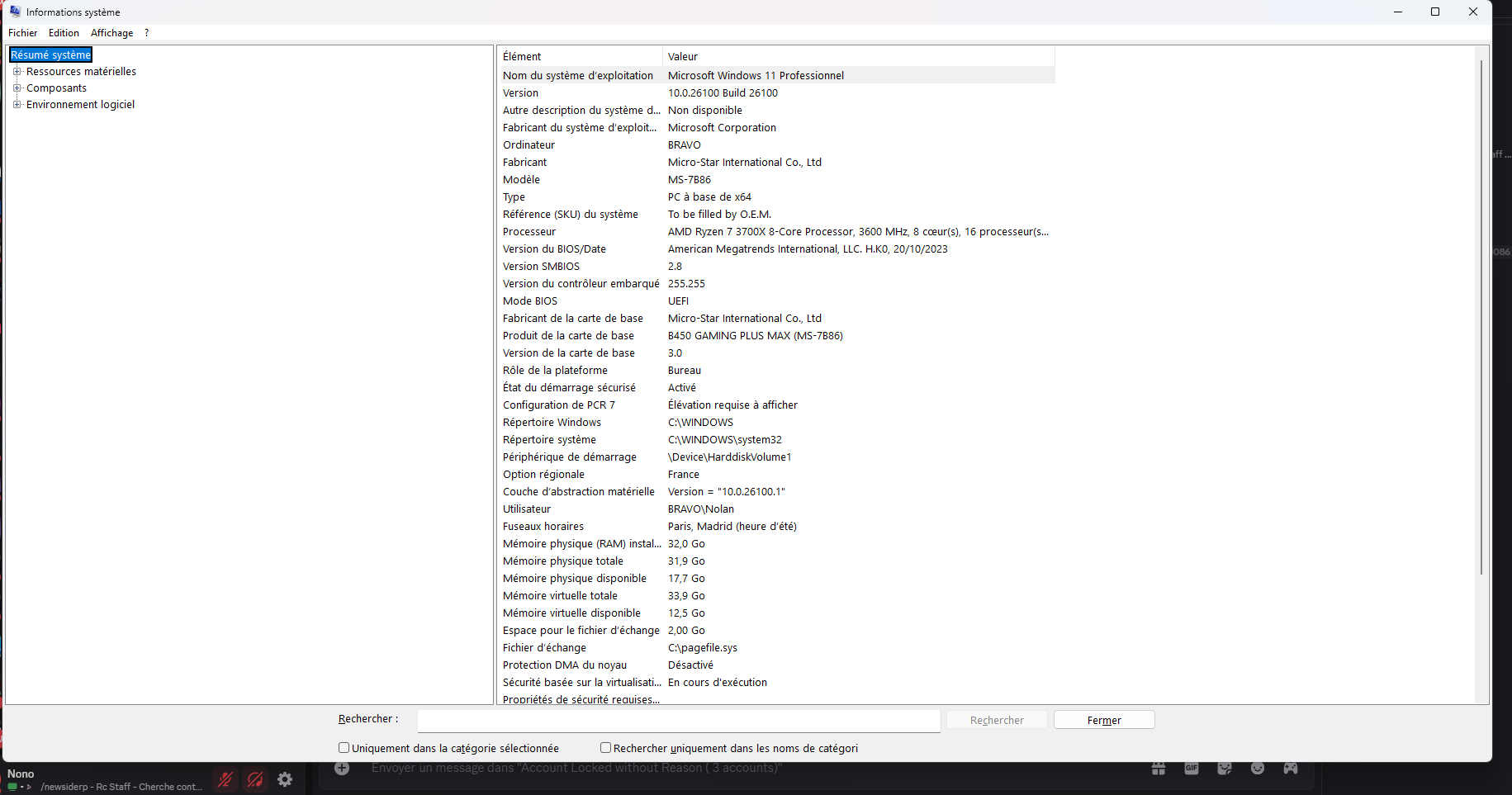Expand the Environnement logiciel tree node
This screenshot has height=795, width=1512.
(17, 104)
